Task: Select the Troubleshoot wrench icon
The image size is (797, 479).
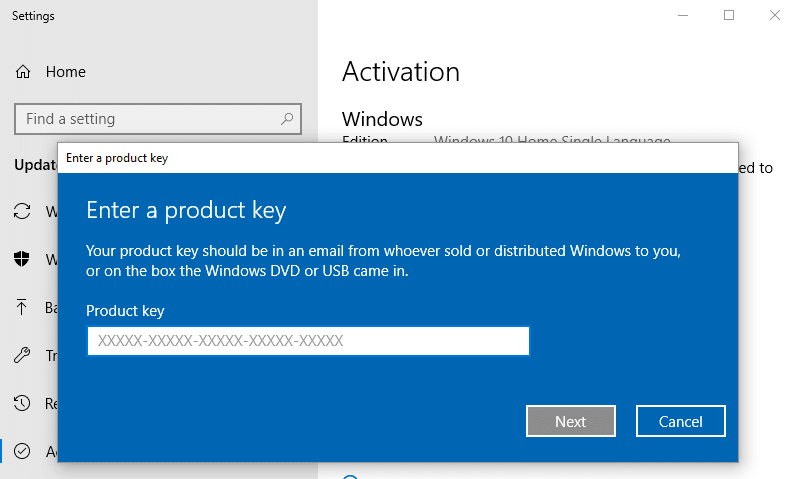Action: [x=22, y=356]
